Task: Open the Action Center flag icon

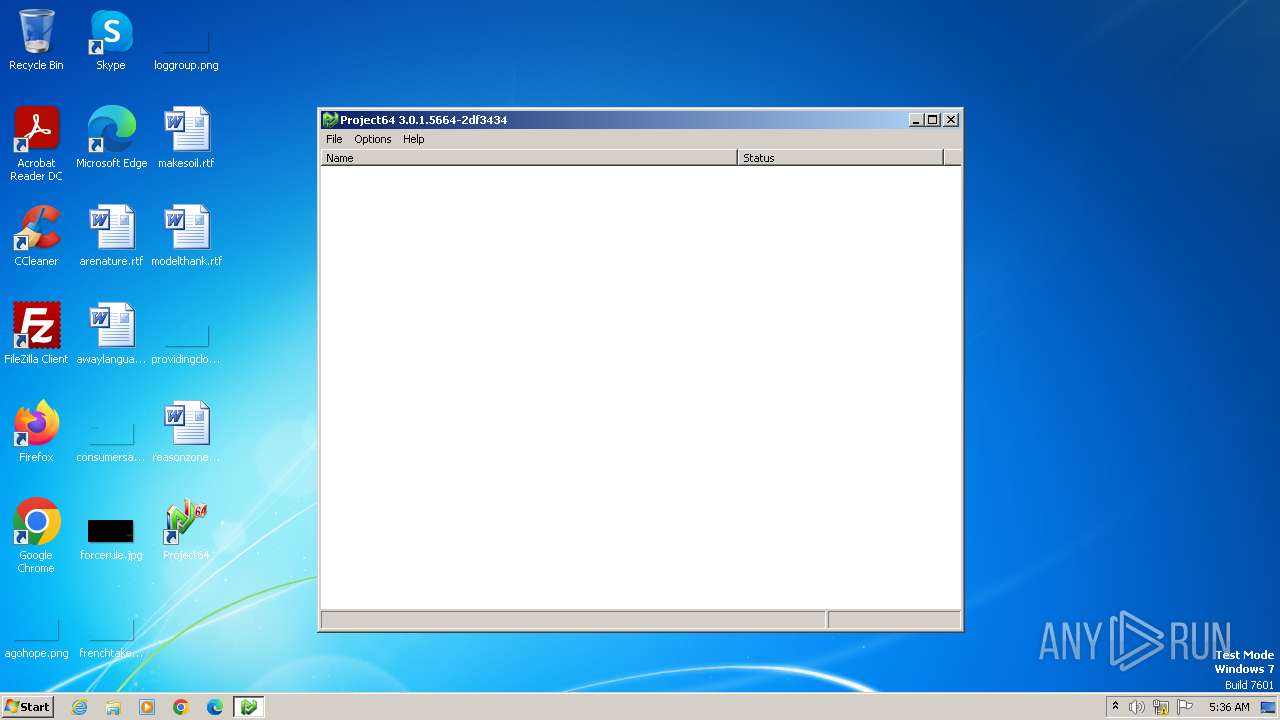Action: [1185, 707]
